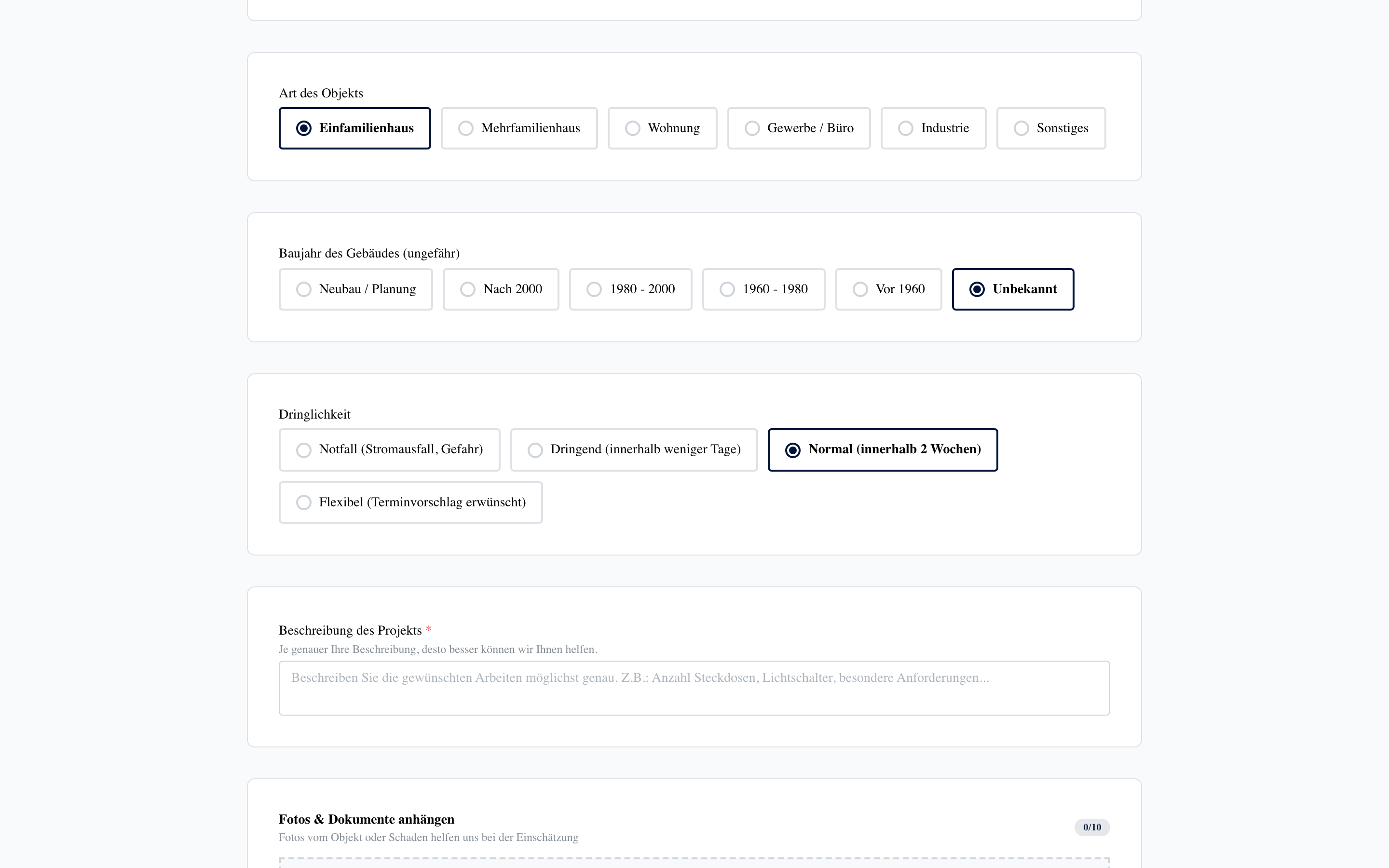Pick Gewerbe / Büro object type
1389x868 pixels.
[x=798, y=128]
